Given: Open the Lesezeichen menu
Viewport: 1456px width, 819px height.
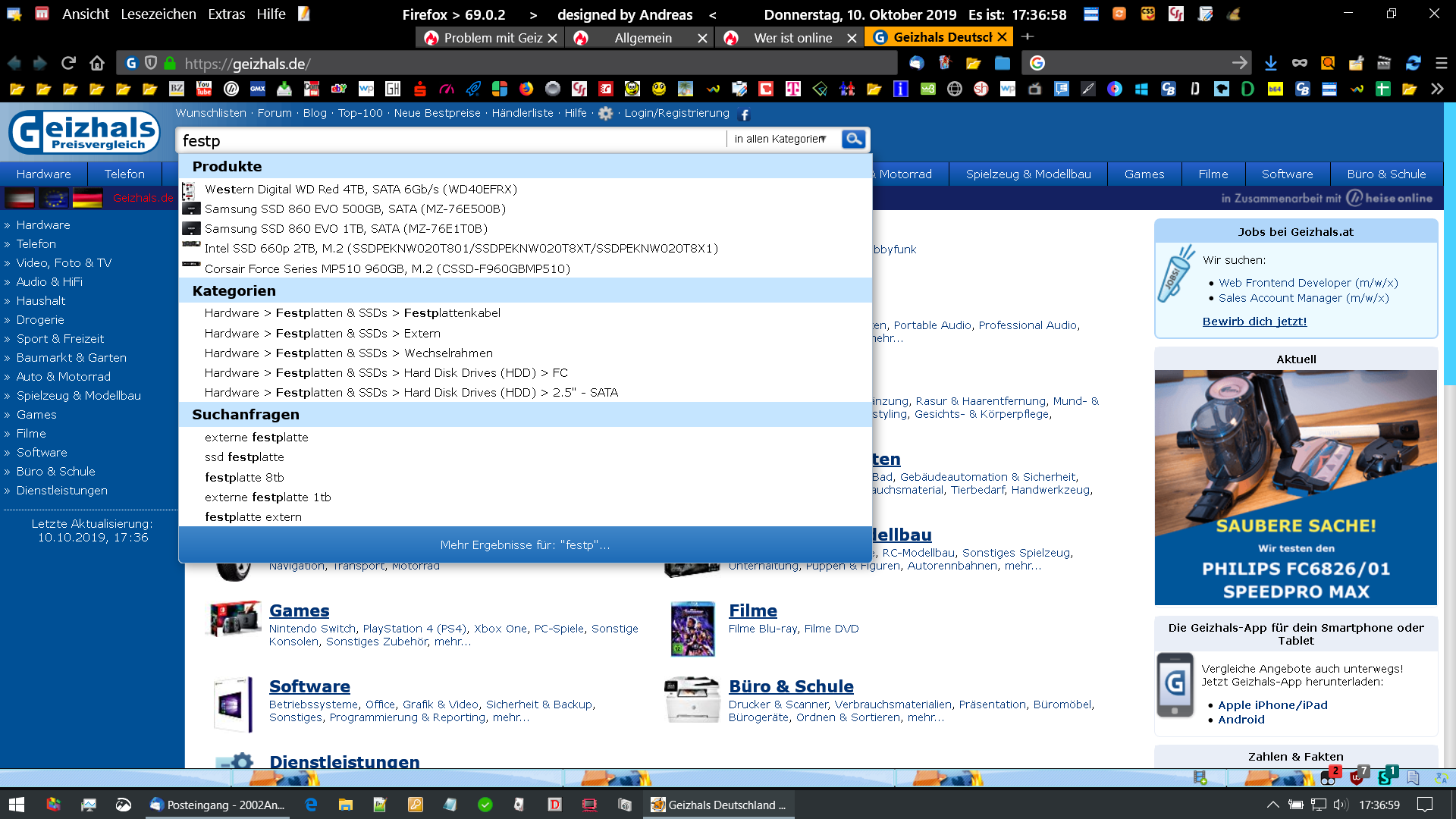Looking at the screenshot, I should click(158, 14).
